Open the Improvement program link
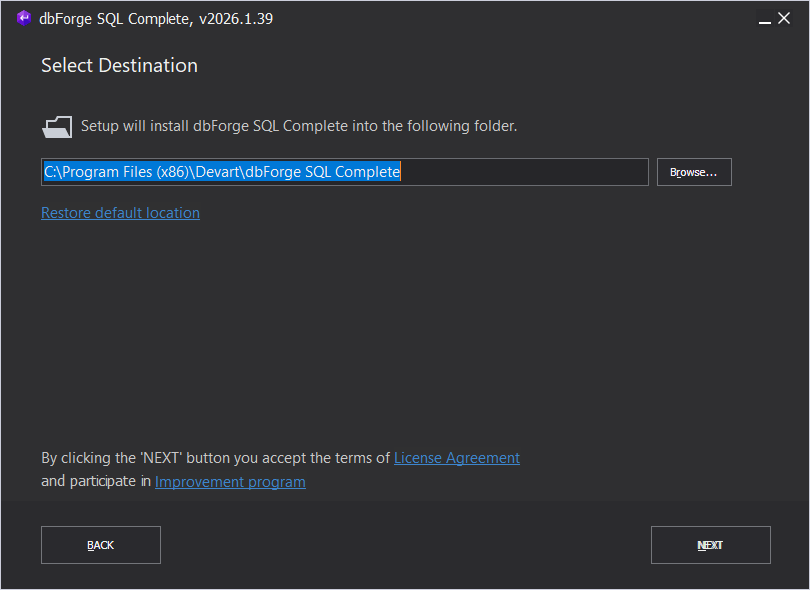 pyautogui.click(x=230, y=482)
